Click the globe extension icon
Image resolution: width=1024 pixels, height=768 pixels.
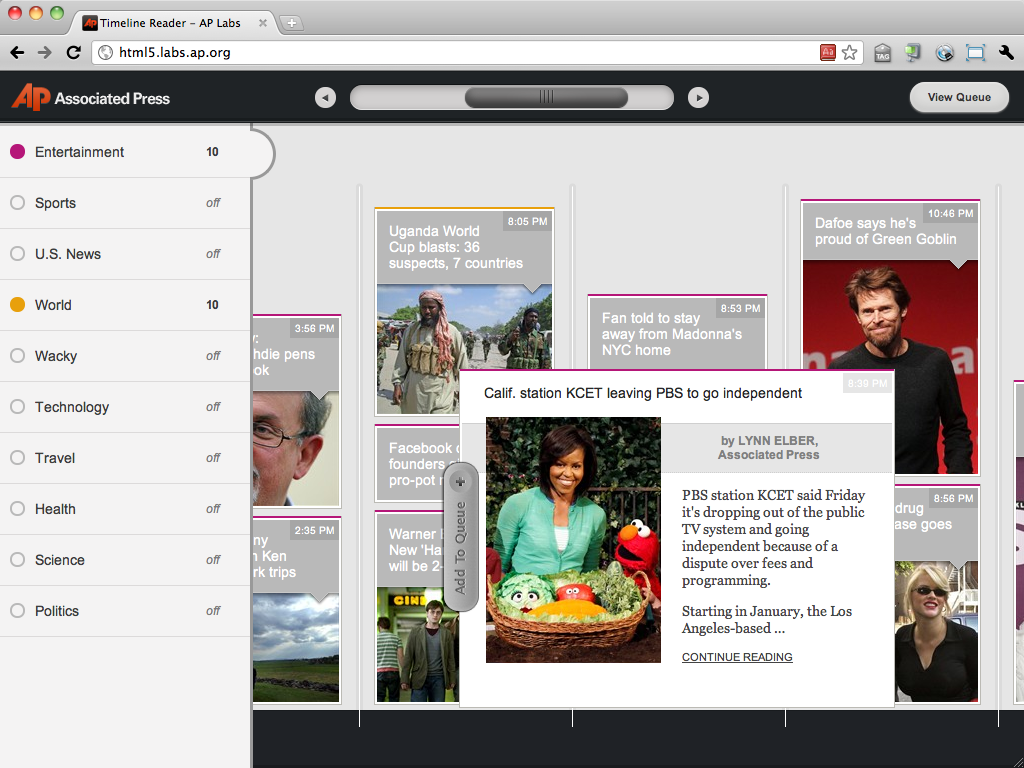point(944,53)
